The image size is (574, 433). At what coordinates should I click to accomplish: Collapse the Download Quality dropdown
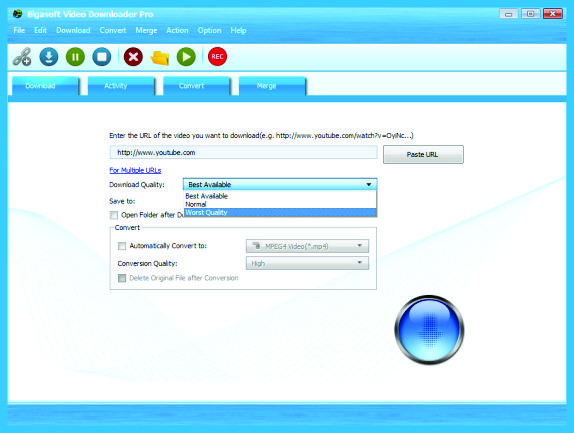point(280,184)
